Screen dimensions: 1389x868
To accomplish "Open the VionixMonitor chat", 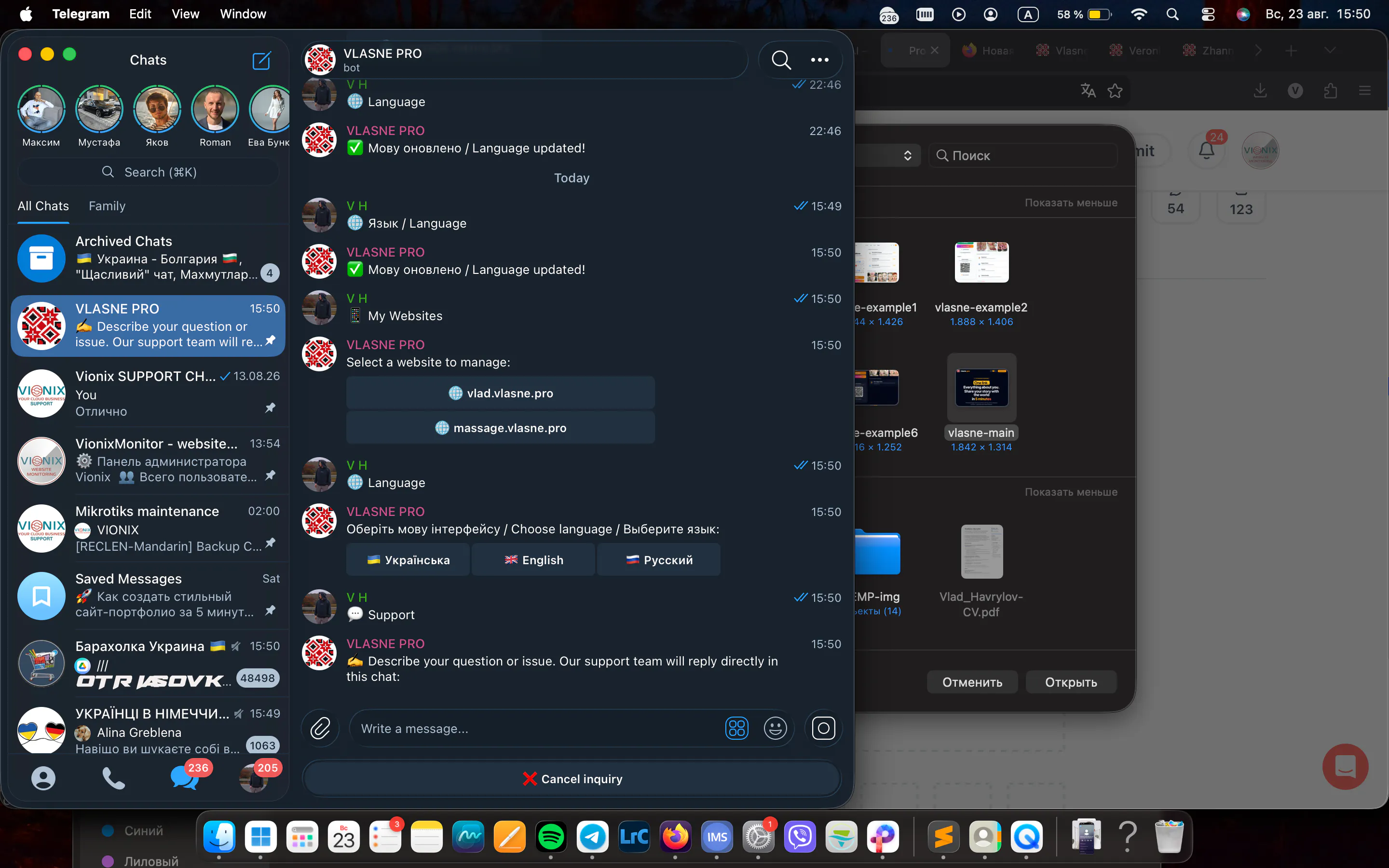I will pyautogui.click(x=149, y=461).
